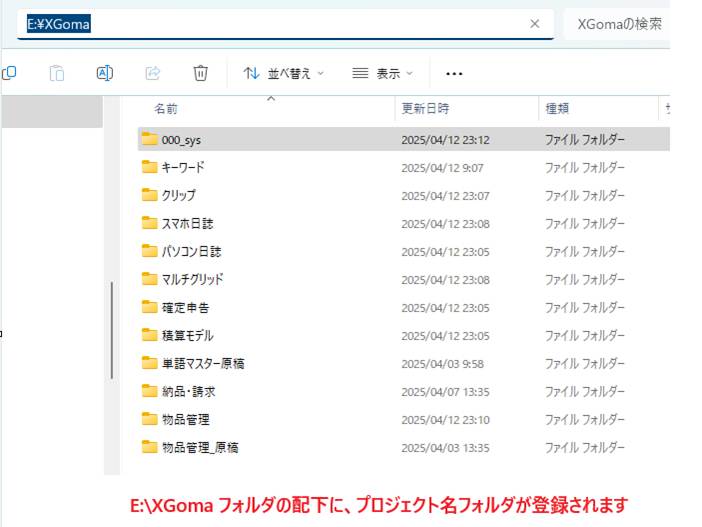This screenshot has width=702, height=527.
Task: Click ファイル フォルダー type of 確定申告 row
Action: (x=584, y=308)
